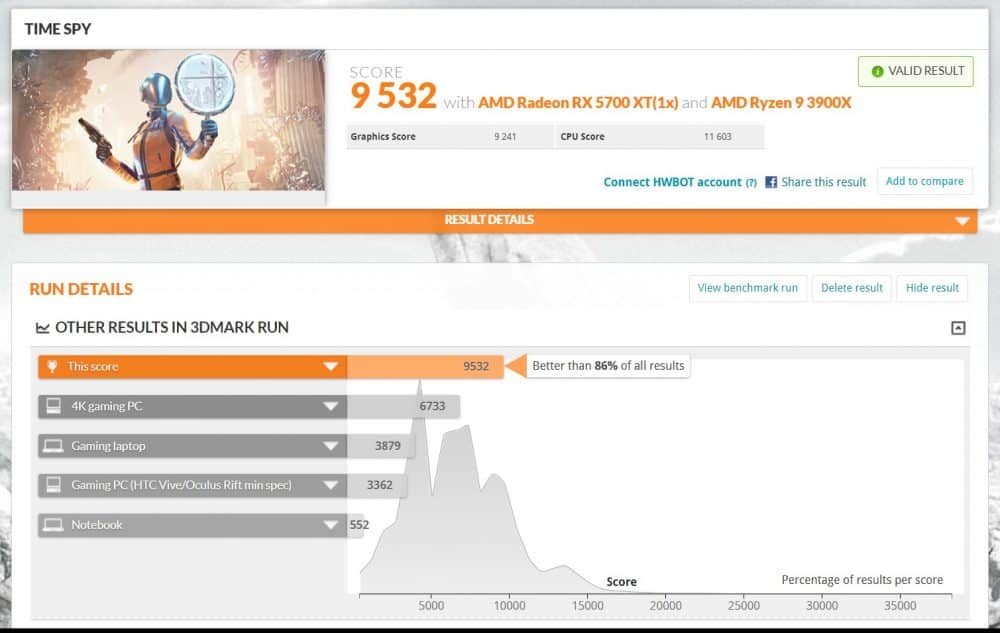This screenshot has width=1000, height=633.
Task: Open the 4K gaming PC dropdown arrow
Action: pyautogui.click(x=330, y=407)
